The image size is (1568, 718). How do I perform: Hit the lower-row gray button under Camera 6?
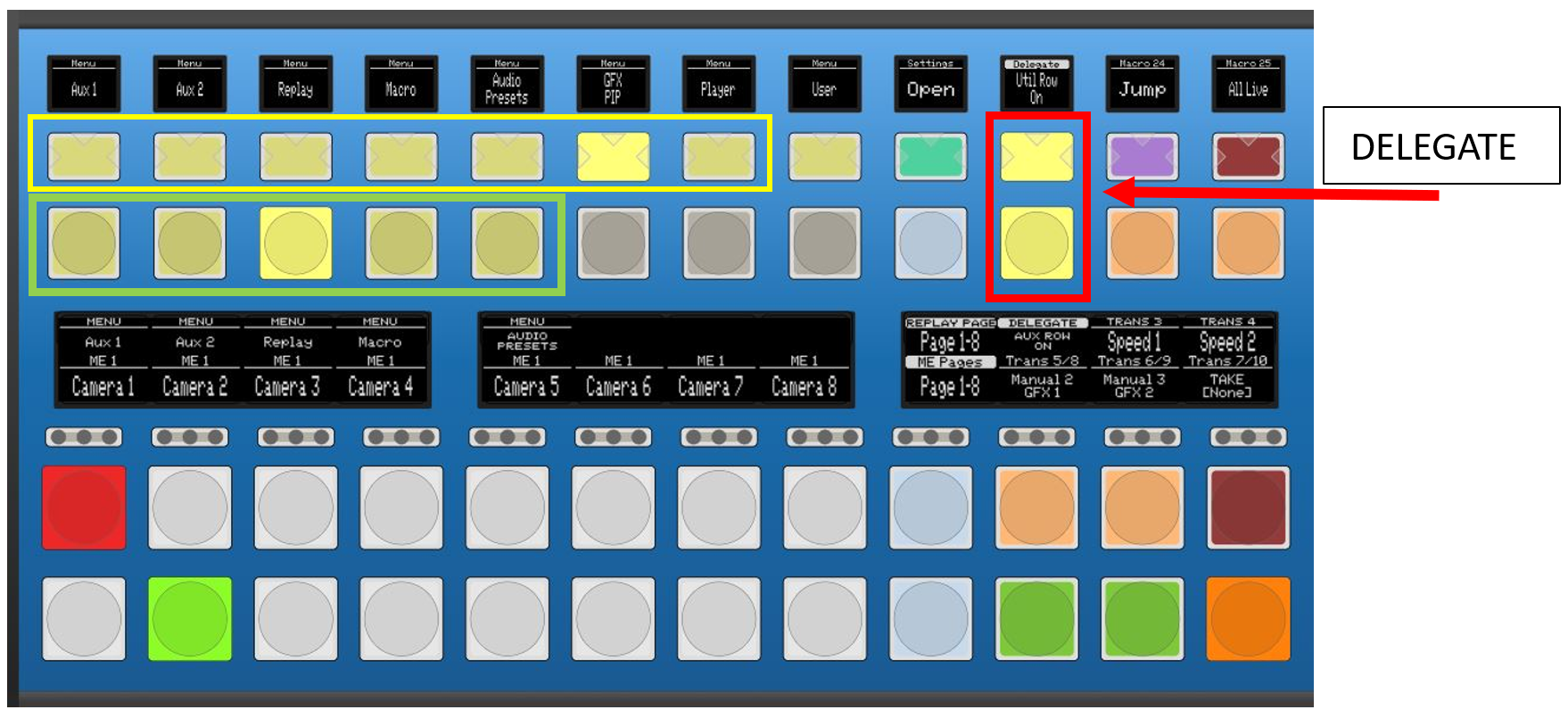point(614,619)
